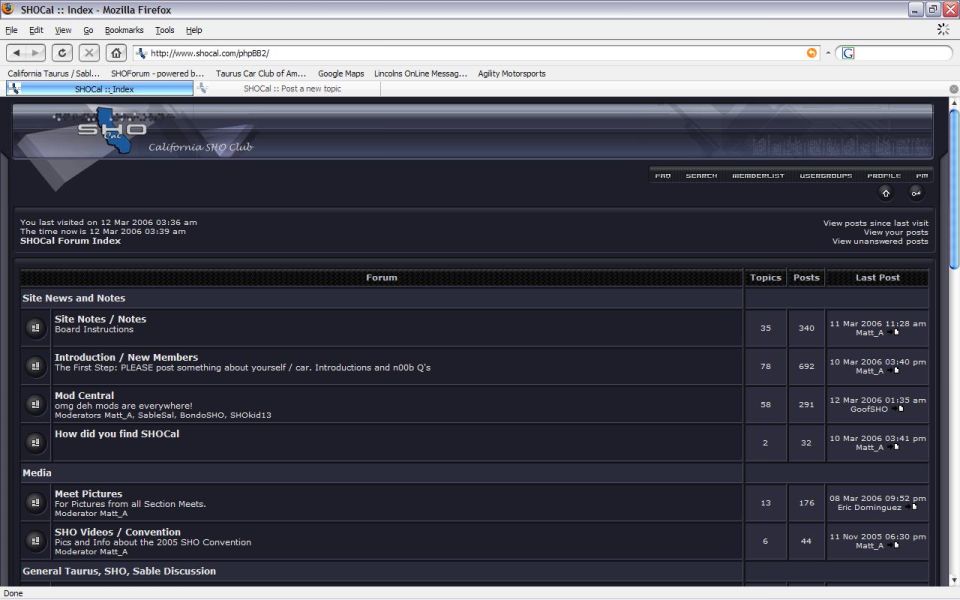Open the Help menu

click(193, 30)
